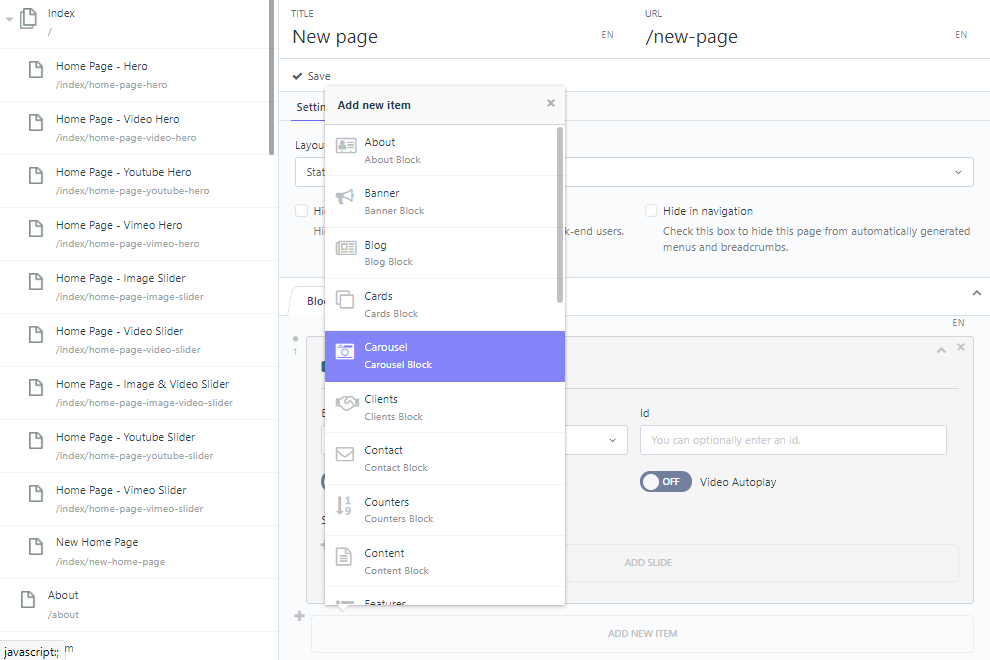Click the Home Page - Video Slider page icon
Viewport: 990px width, 660px height.
click(36, 335)
